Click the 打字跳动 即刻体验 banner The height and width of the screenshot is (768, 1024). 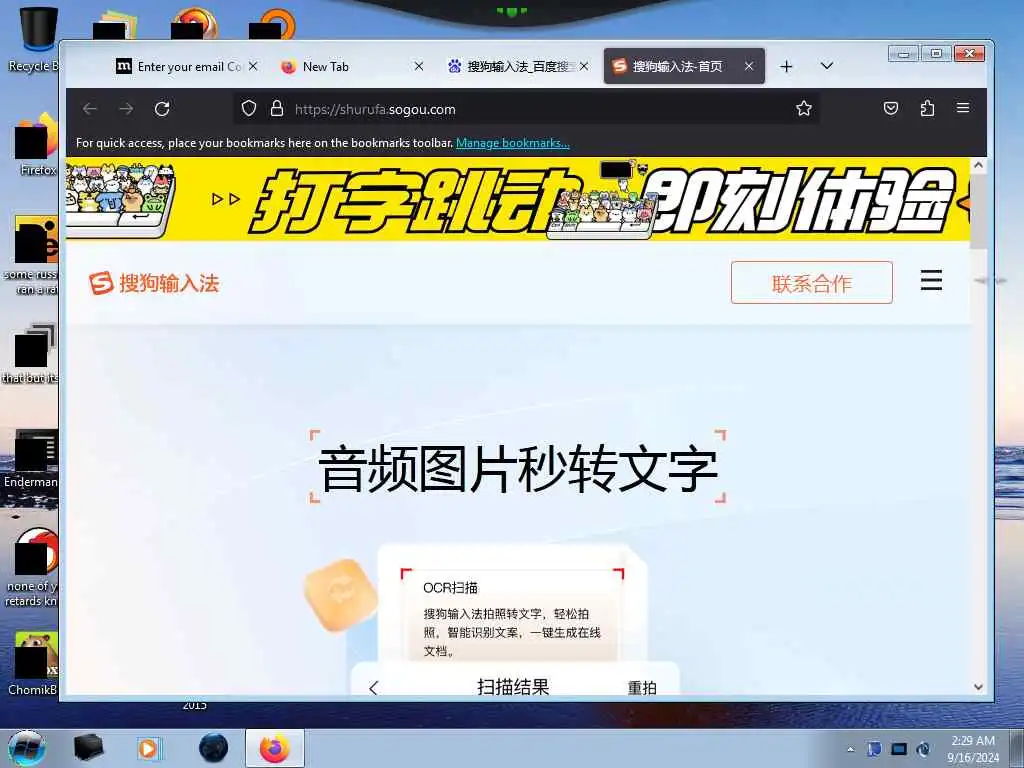[x=517, y=199]
